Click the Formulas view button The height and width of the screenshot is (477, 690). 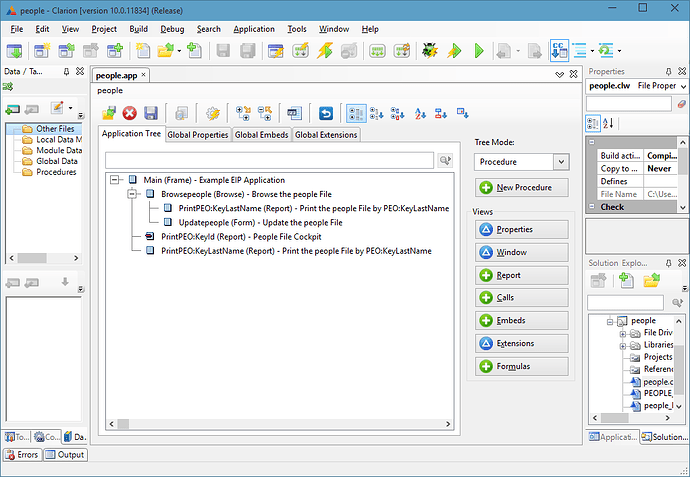coord(521,367)
